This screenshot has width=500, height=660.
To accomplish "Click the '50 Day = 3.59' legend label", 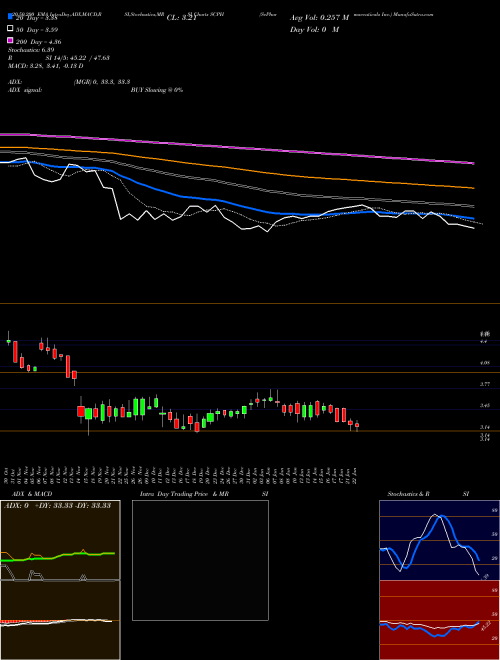I will click(37, 29).
